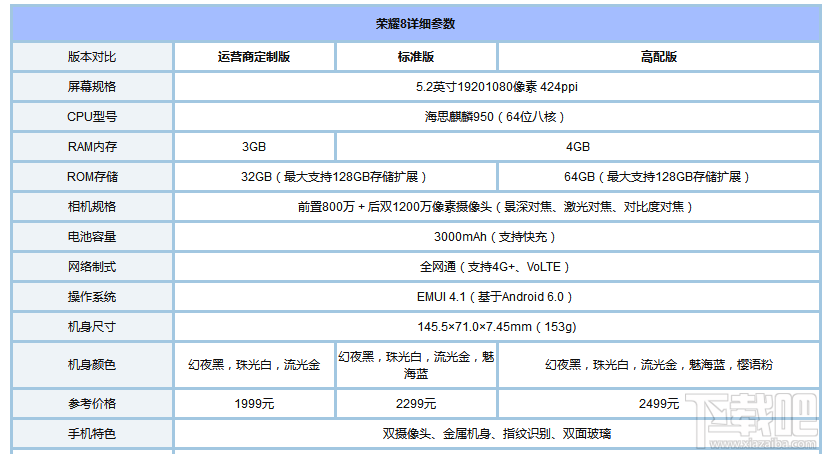The height and width of the screenshot is (454, 825).
Task: Click the 高配版 column header
Action: coord(659,57)
